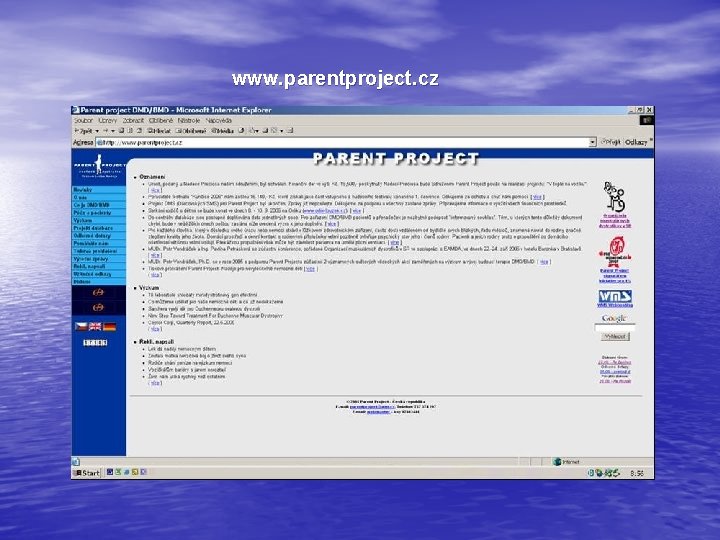Viewport: 720px width, 540px height.
Task: Click the IE throbber logo at top right
Action: click(x=647, y=120)
